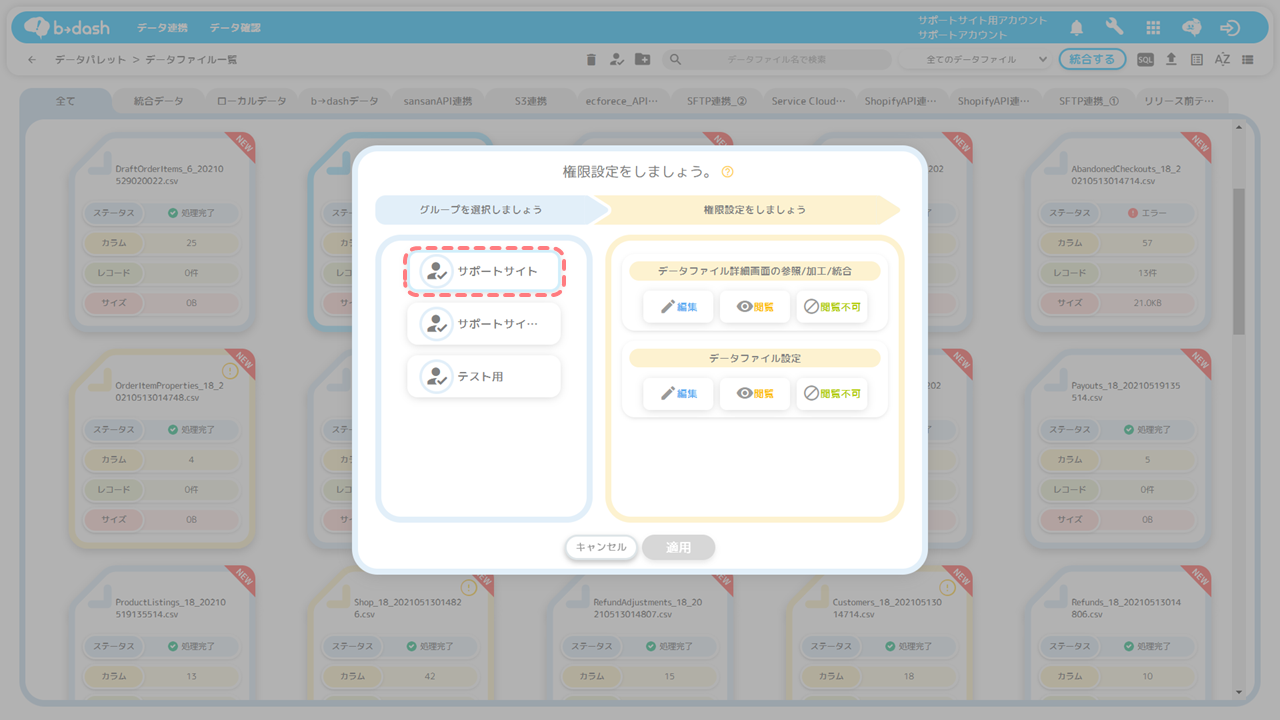The height and width of the screenshot is (720, 1280).
Task: Switch to the SFTP連携_② tab
Action: coord(717,101)
